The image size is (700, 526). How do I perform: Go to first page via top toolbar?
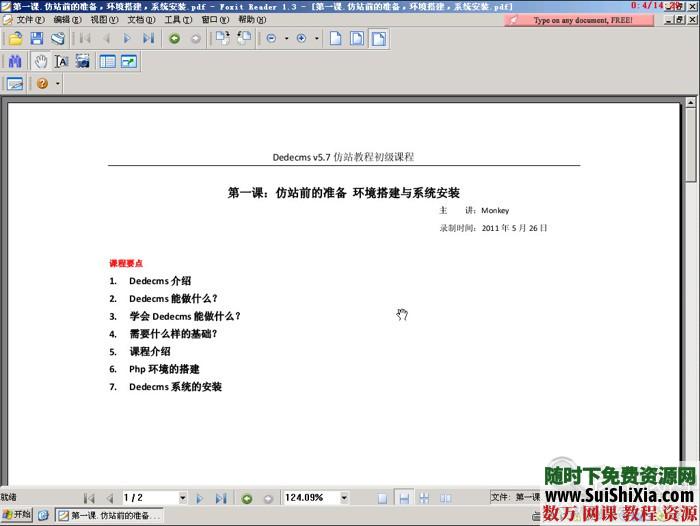point(85,39)
